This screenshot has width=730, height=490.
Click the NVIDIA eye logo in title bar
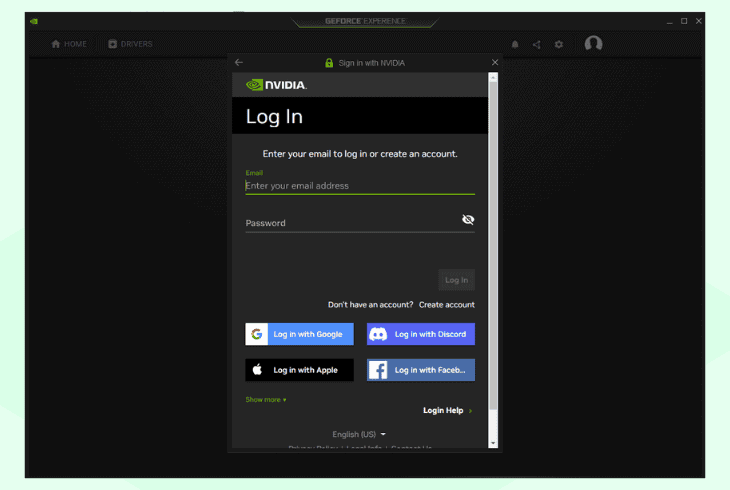pos(34,21)
